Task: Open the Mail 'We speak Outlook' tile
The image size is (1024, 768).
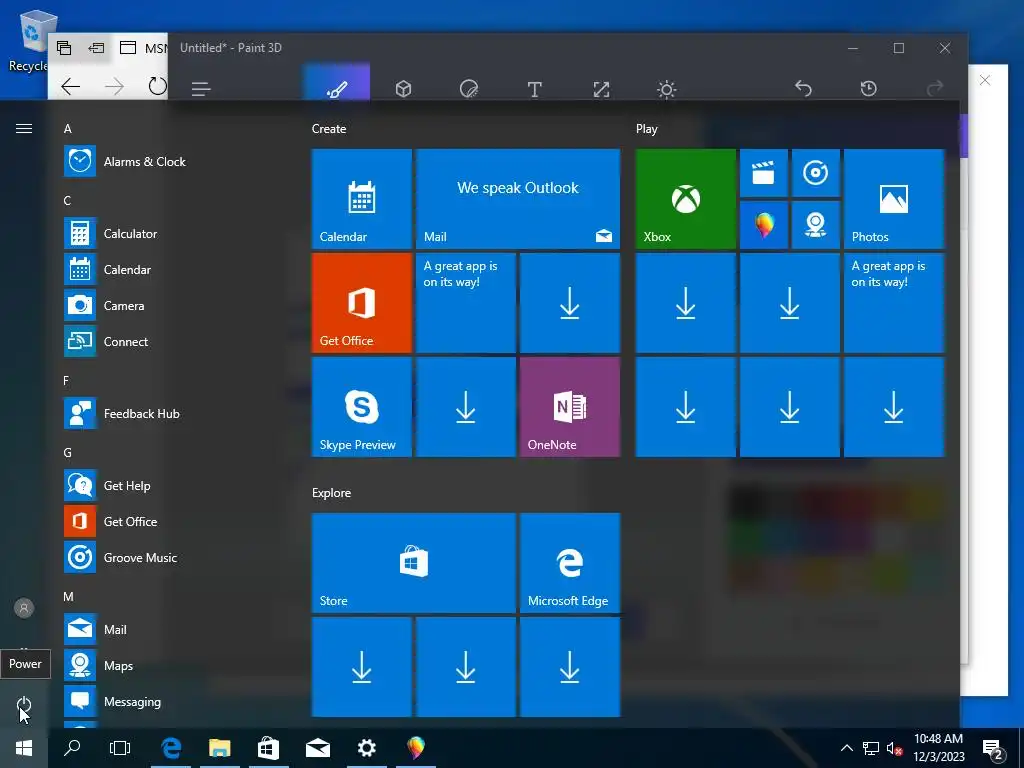Action: 518,199
